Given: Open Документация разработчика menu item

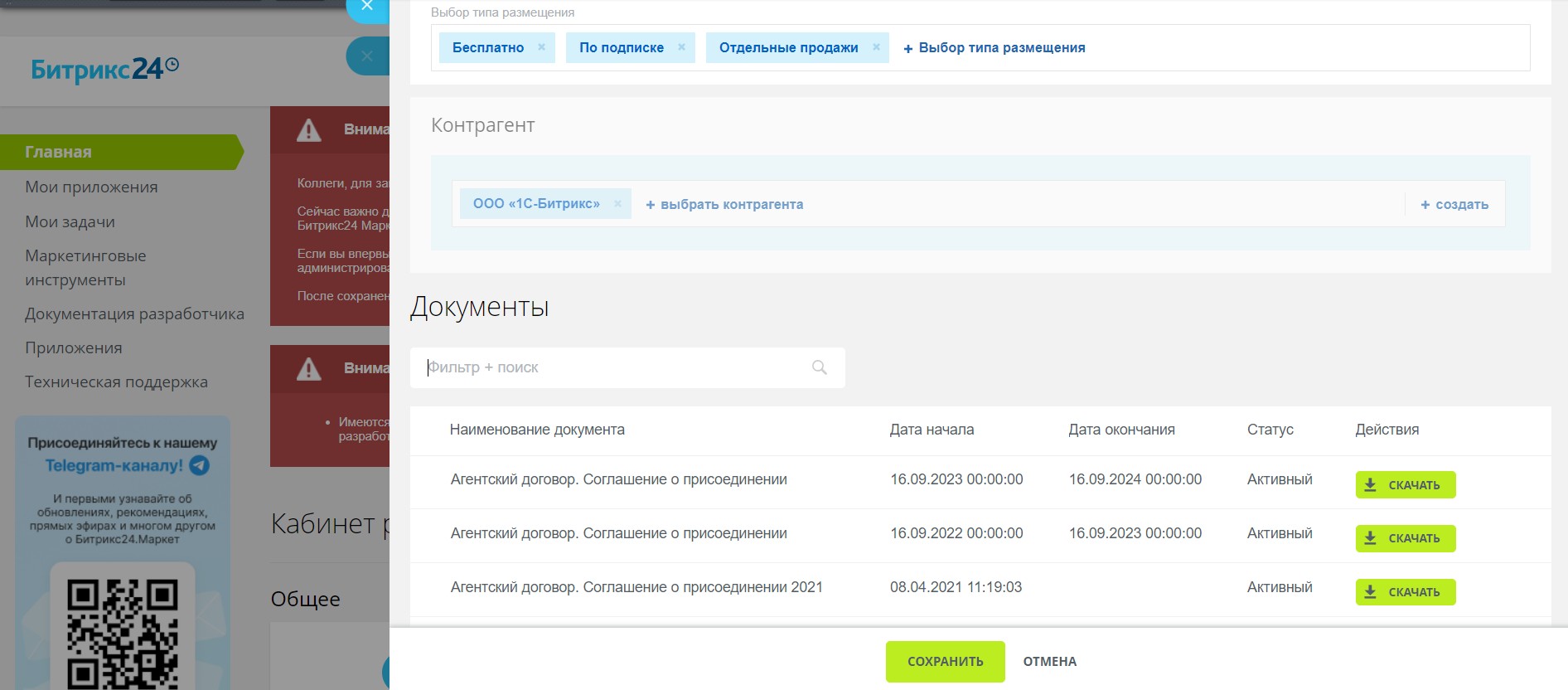Looking at the screenshot, I should tap(134, 314).
